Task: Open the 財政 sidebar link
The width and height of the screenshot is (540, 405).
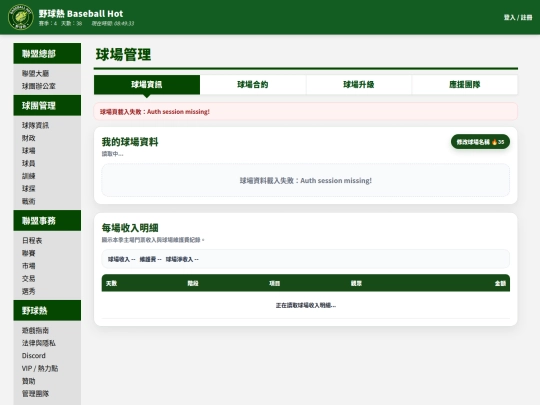Action: pos(29,138)
